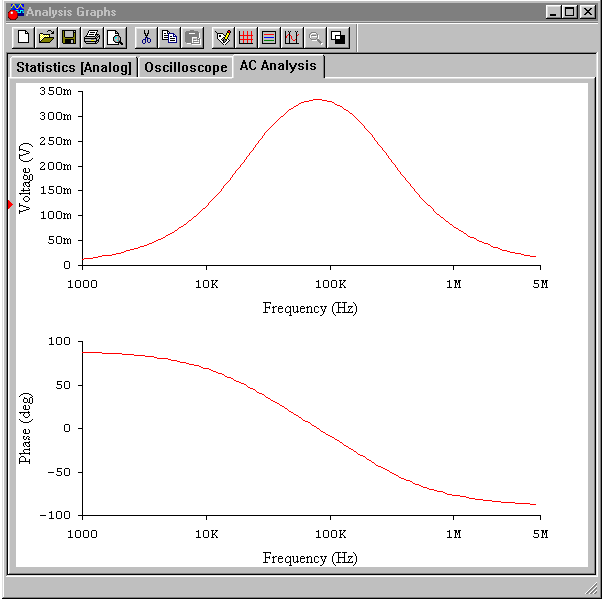
Task: Click the -50 phase axis value
Action: 59,472
